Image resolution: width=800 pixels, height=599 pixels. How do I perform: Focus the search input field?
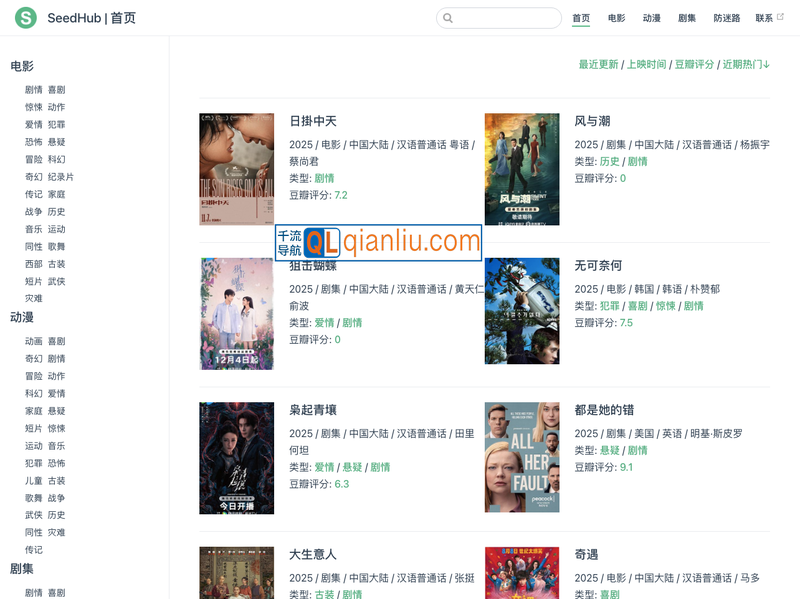(505, 18)
